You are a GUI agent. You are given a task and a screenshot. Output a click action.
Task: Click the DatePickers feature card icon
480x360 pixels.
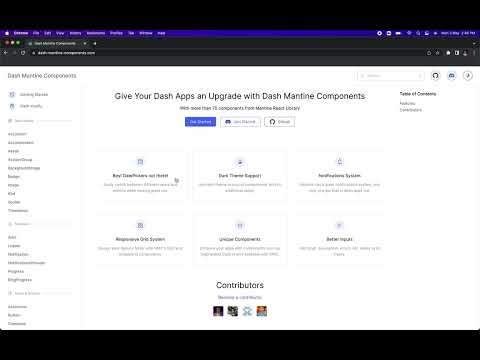[x=140, y=162]
